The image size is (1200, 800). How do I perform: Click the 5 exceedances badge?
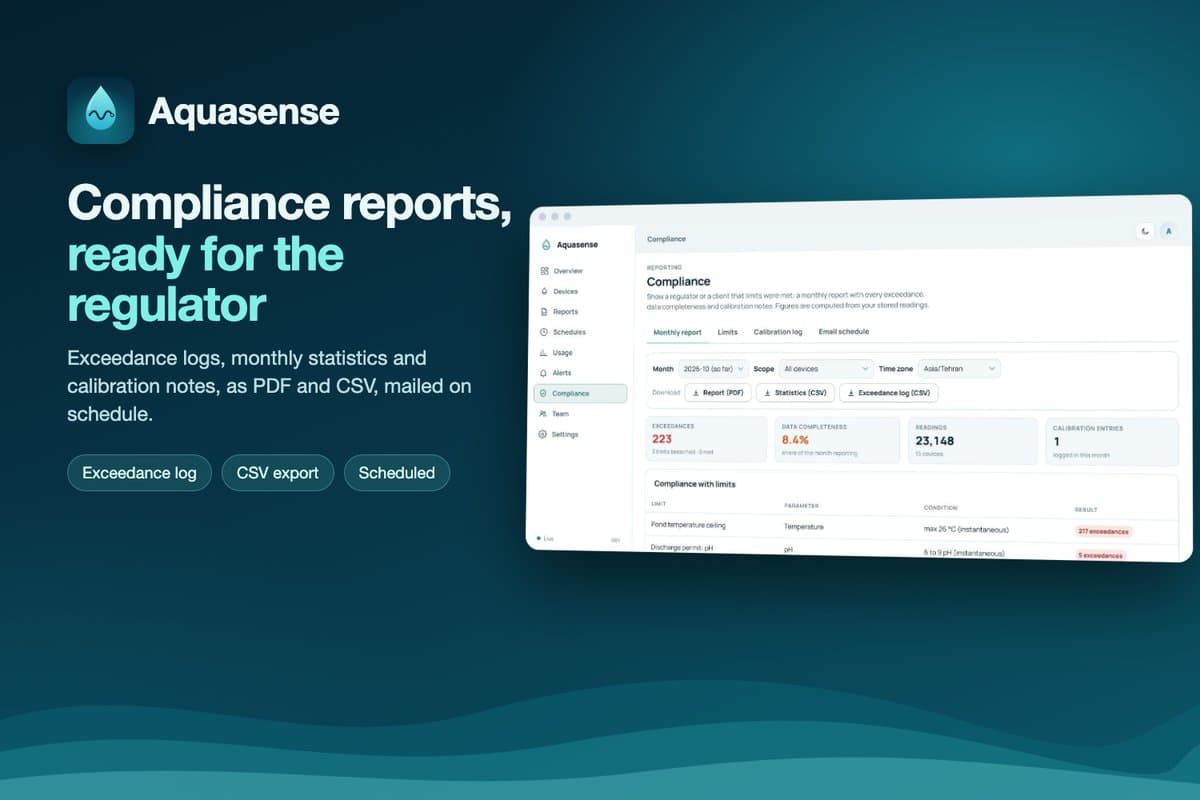tap(1100, 555)
